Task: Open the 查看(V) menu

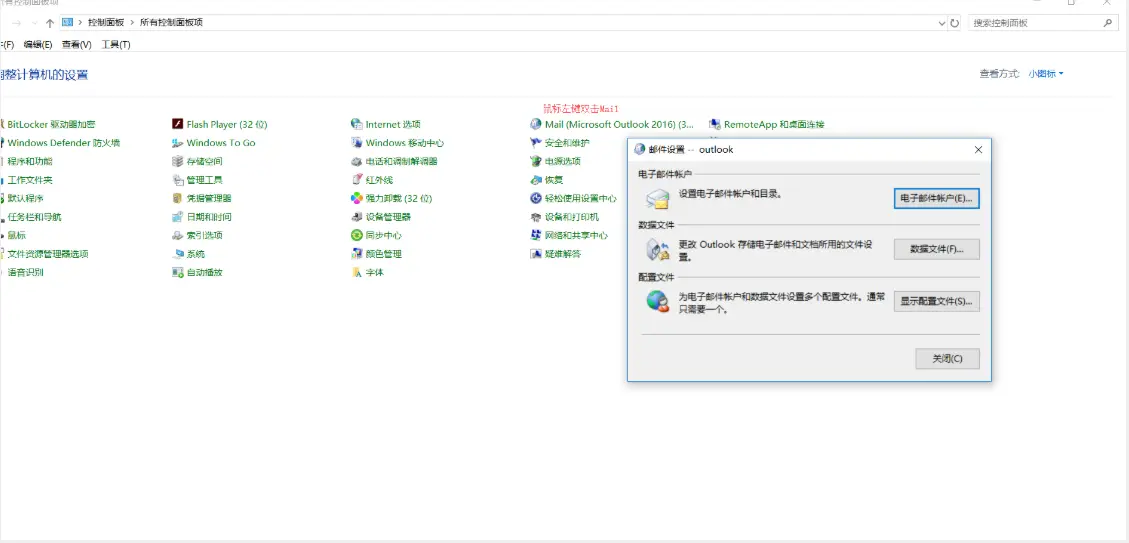Action: [x=76, y=45]
